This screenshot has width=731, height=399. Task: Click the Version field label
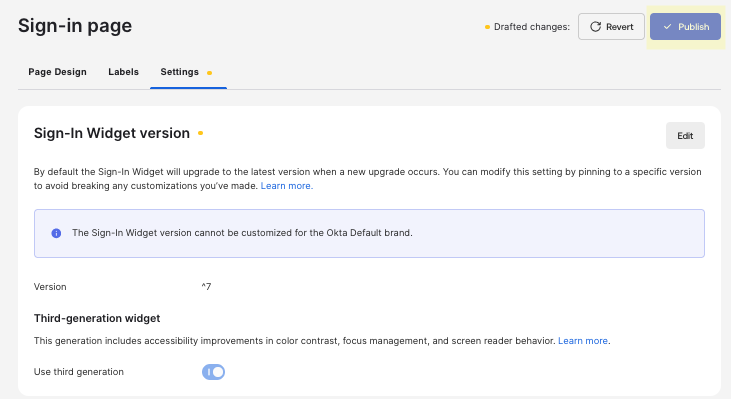coord(50,287)
